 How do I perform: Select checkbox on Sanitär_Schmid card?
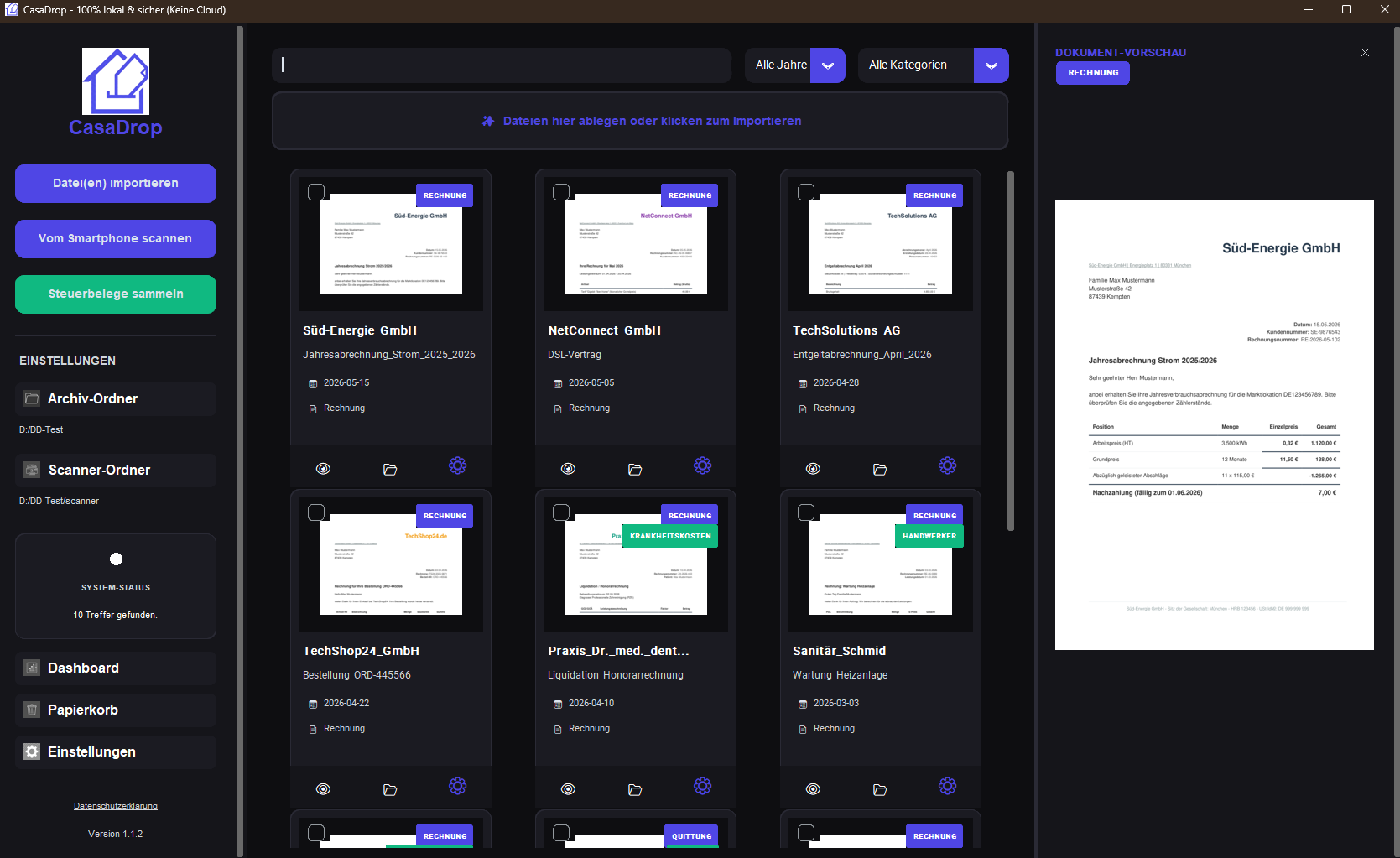(x=806, y=512)
